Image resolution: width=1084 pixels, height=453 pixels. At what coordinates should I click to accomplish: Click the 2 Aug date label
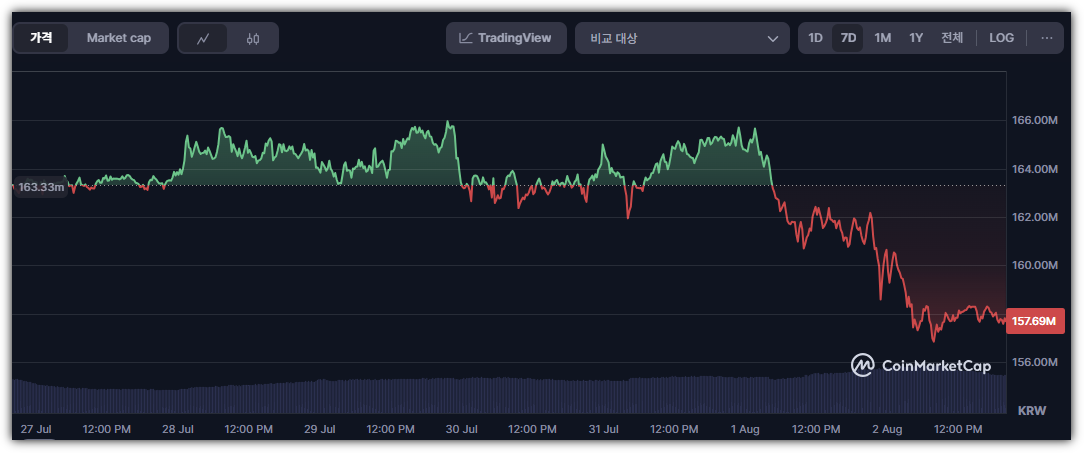(x=886, y=429)
